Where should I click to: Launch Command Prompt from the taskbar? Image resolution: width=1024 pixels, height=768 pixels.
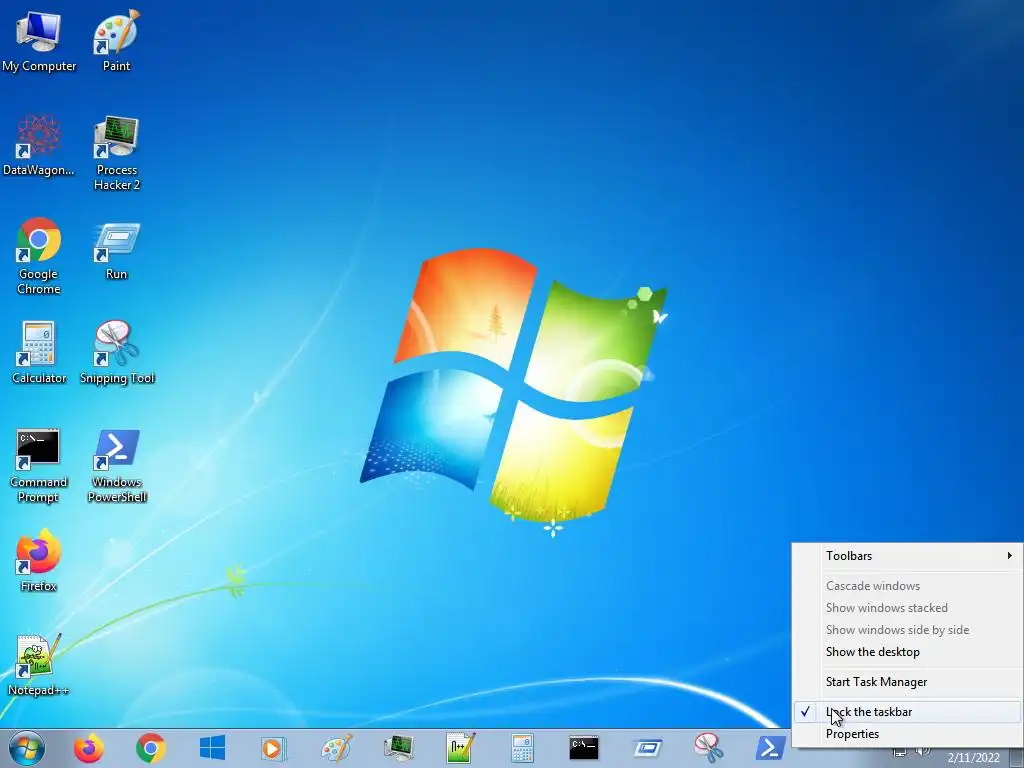(584, 748)
